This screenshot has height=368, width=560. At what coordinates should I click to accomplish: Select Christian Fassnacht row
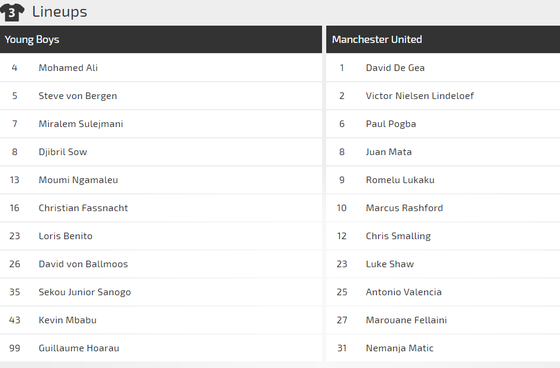(x=161, y=208)
